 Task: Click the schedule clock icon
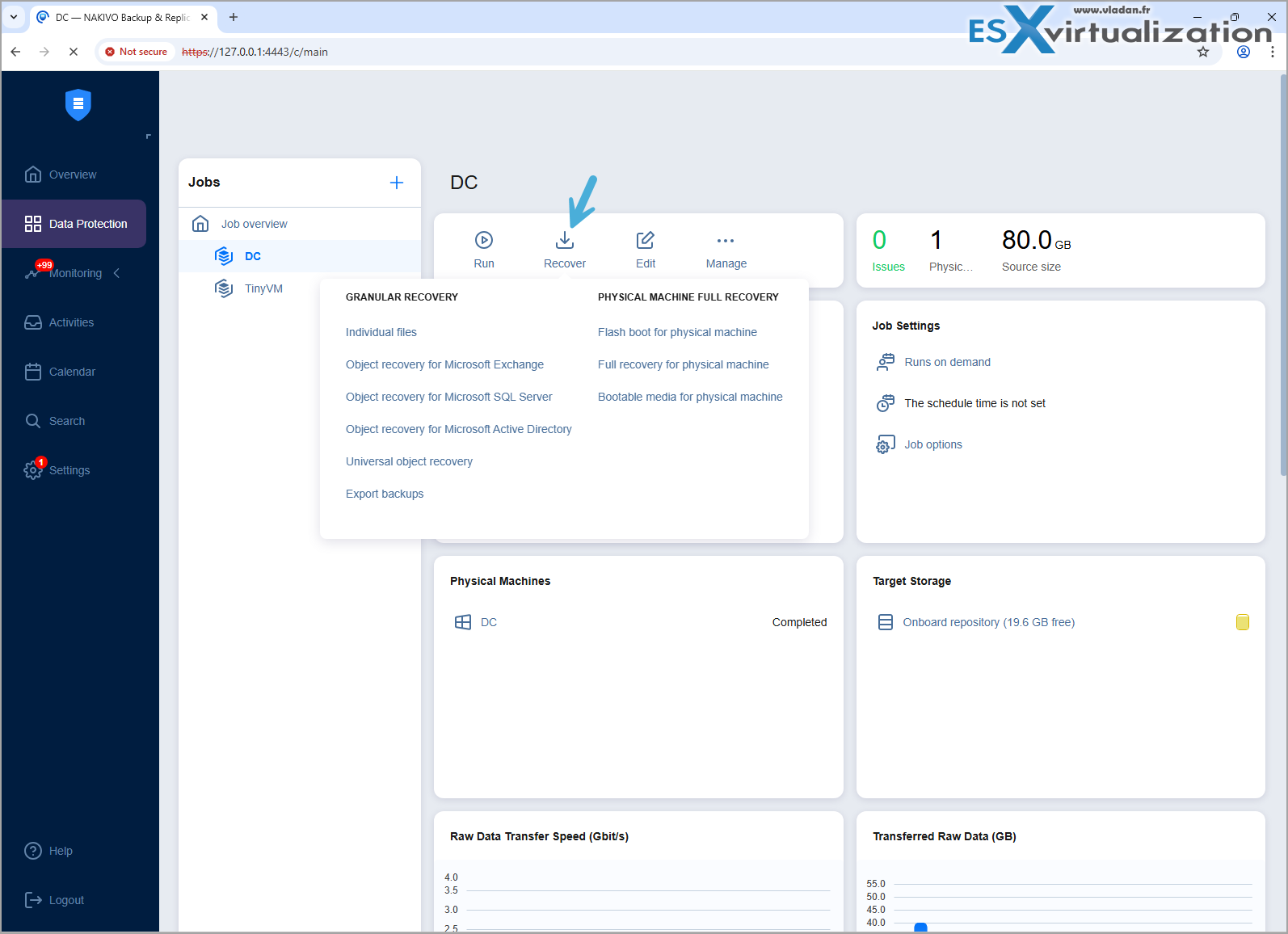point(886,403)
